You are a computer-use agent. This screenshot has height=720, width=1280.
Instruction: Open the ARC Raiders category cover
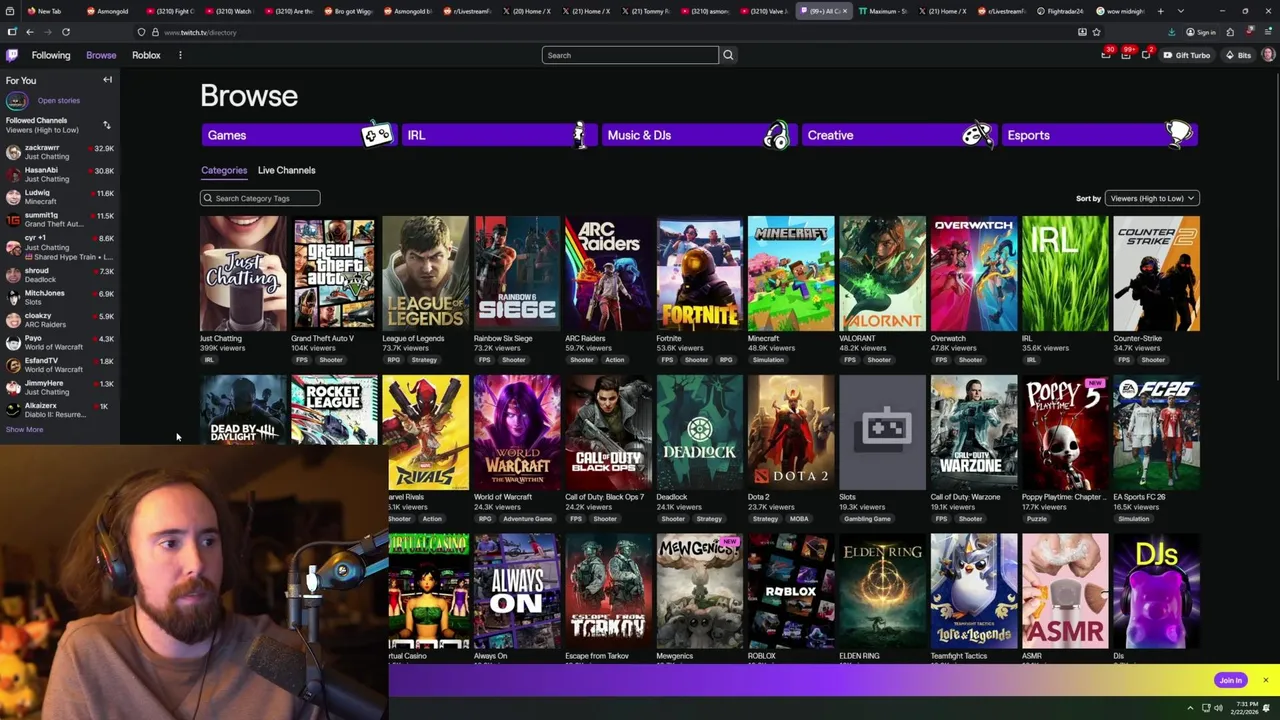pos(608,273)
